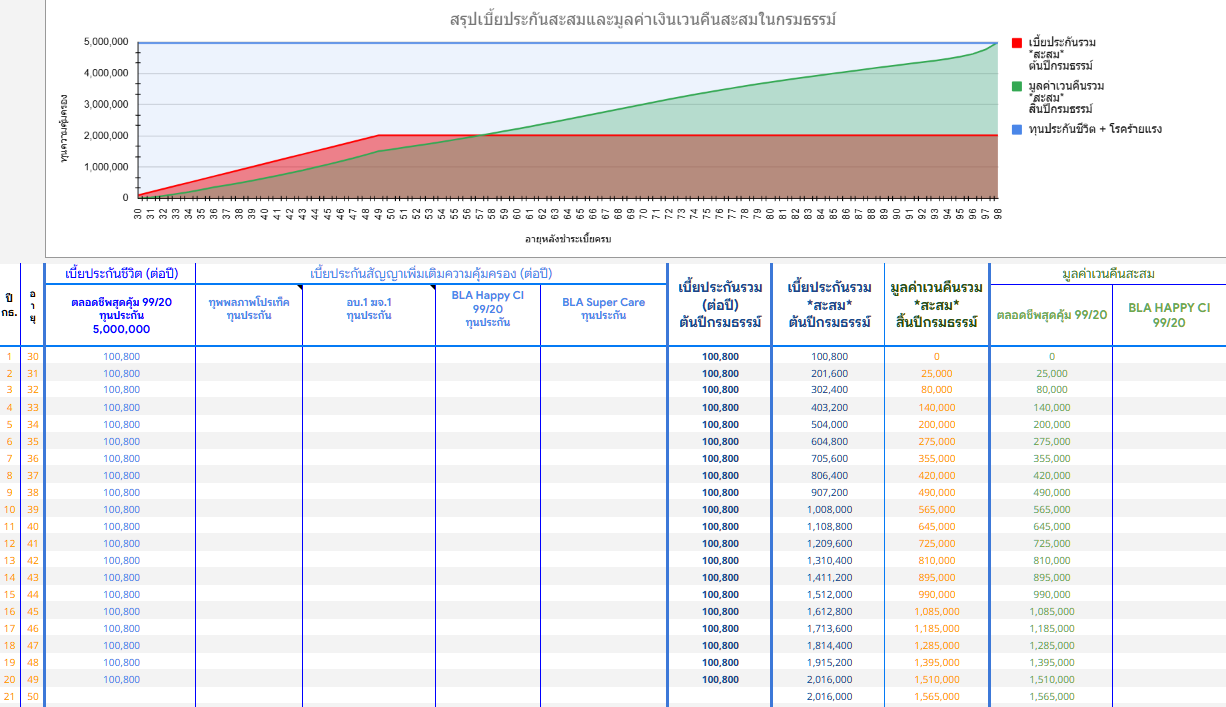Select the BLA Super Care ทุนประกัน header
Viewport: 1226px width, 707px height.
click(x=603, y=308)
